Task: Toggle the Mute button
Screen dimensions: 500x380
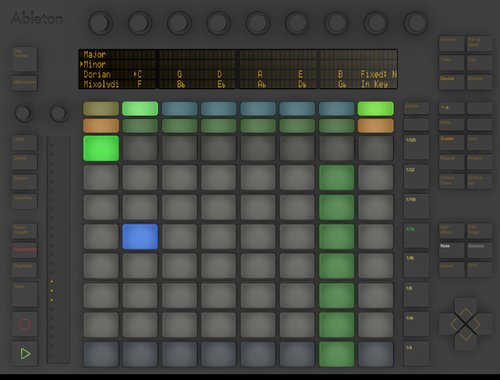Action: click(x=451, y=125)
